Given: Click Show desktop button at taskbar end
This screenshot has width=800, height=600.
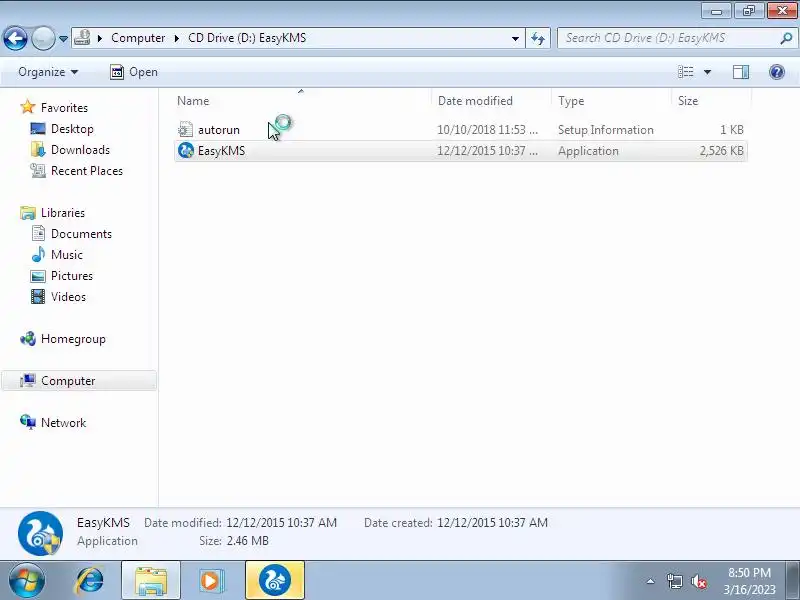Looking at the screenshot, I should [794, 581].
